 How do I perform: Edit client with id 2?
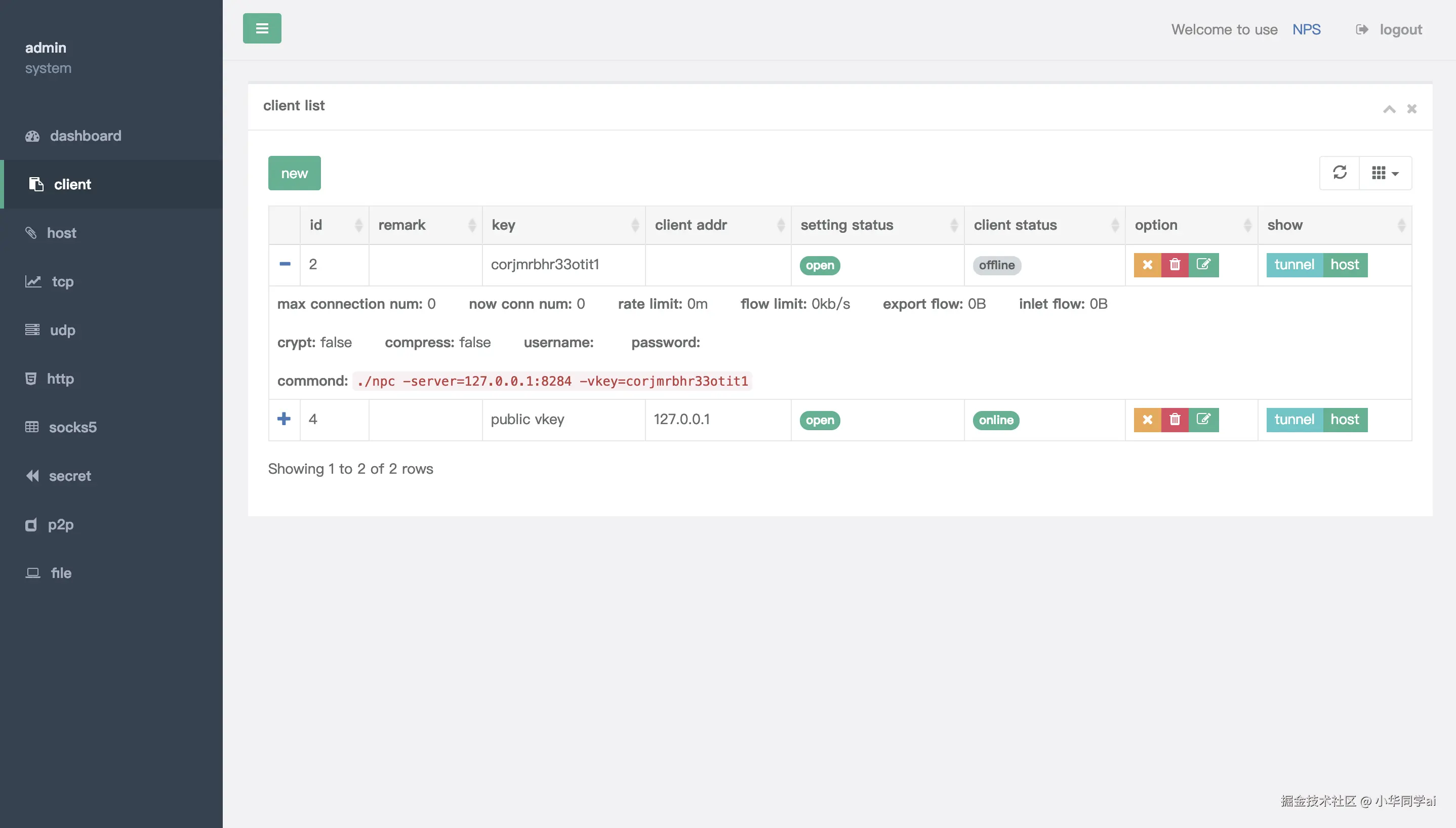[1203, 265]
